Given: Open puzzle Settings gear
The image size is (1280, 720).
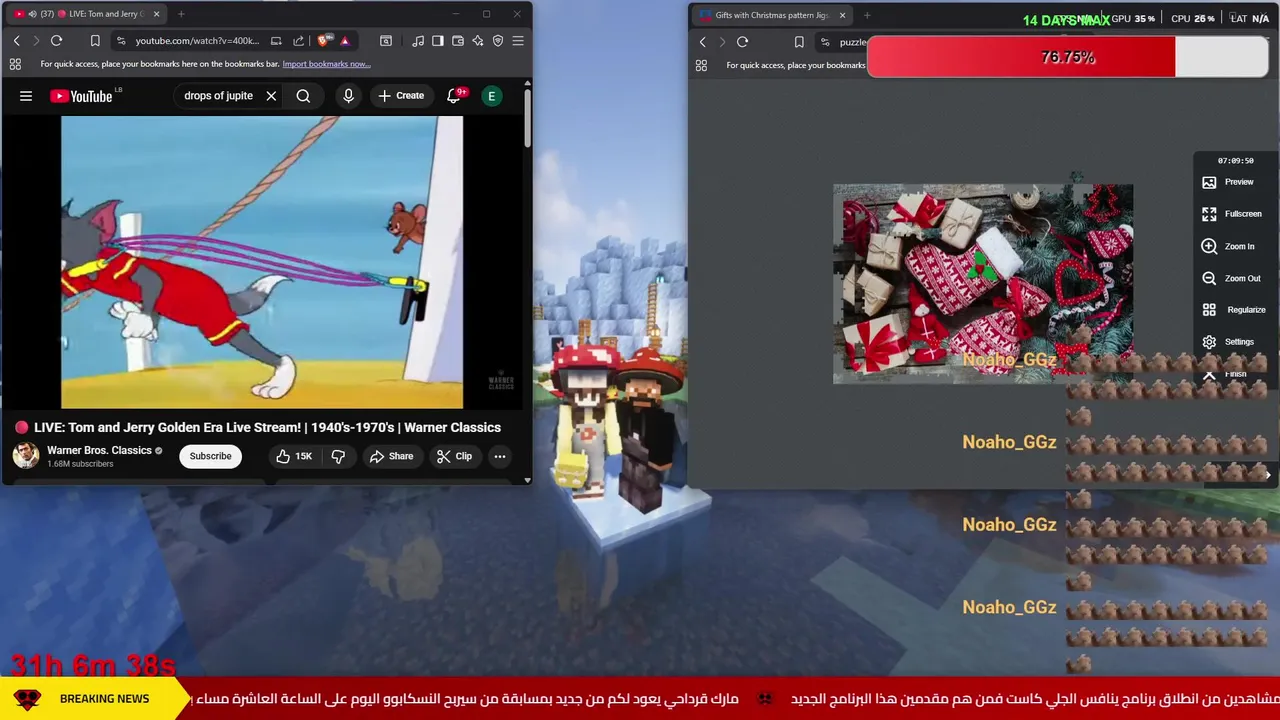Looking at the screenshot, I should [1228, 342].
